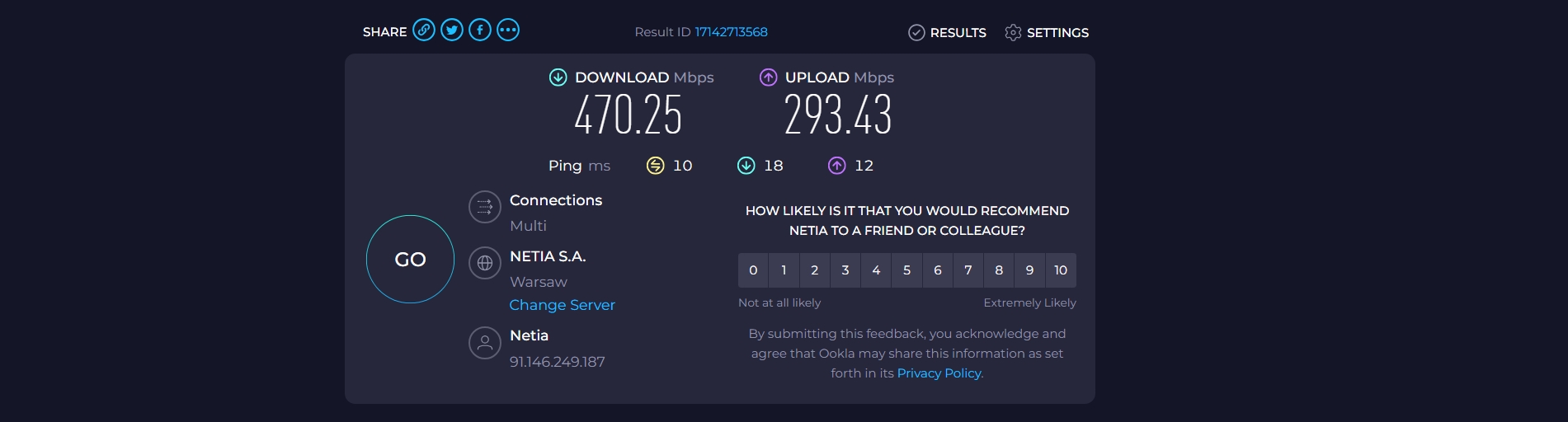Select rating 10 for recommending Netia
Image resolution: width=1568 pixels, height=422 pixels.
(x=1061, y=270)
